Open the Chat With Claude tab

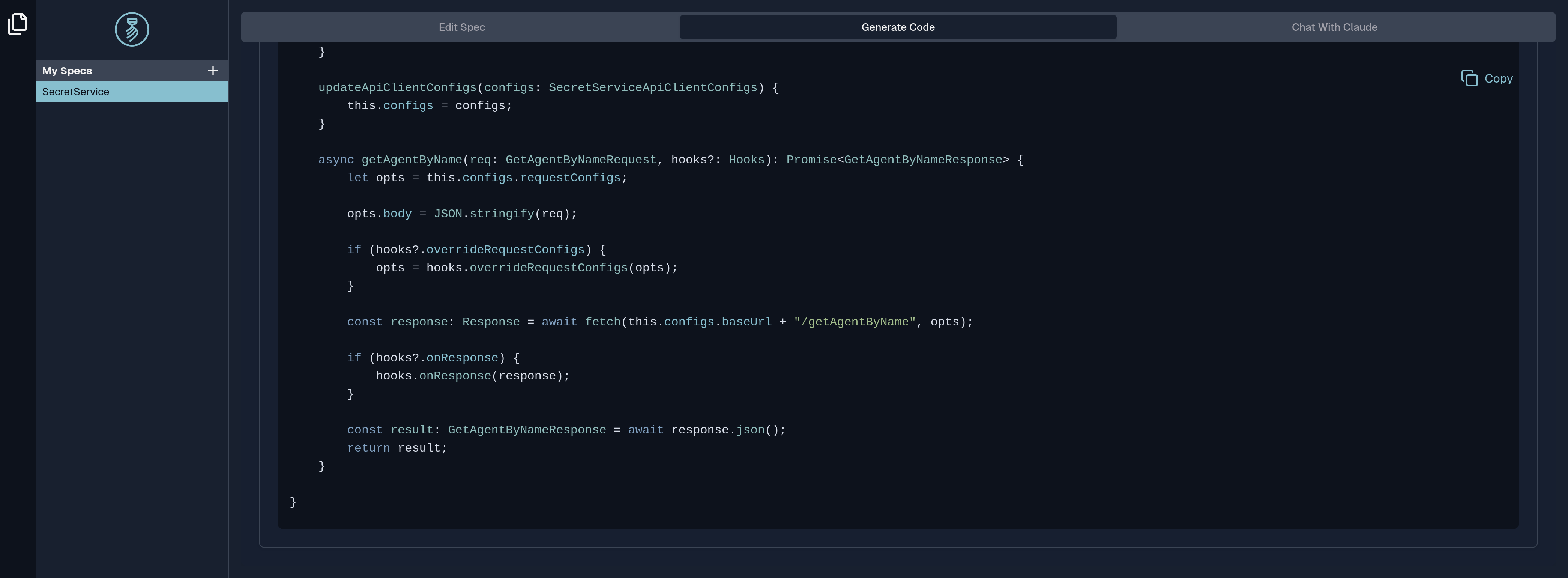click(x=1334, y=27)
